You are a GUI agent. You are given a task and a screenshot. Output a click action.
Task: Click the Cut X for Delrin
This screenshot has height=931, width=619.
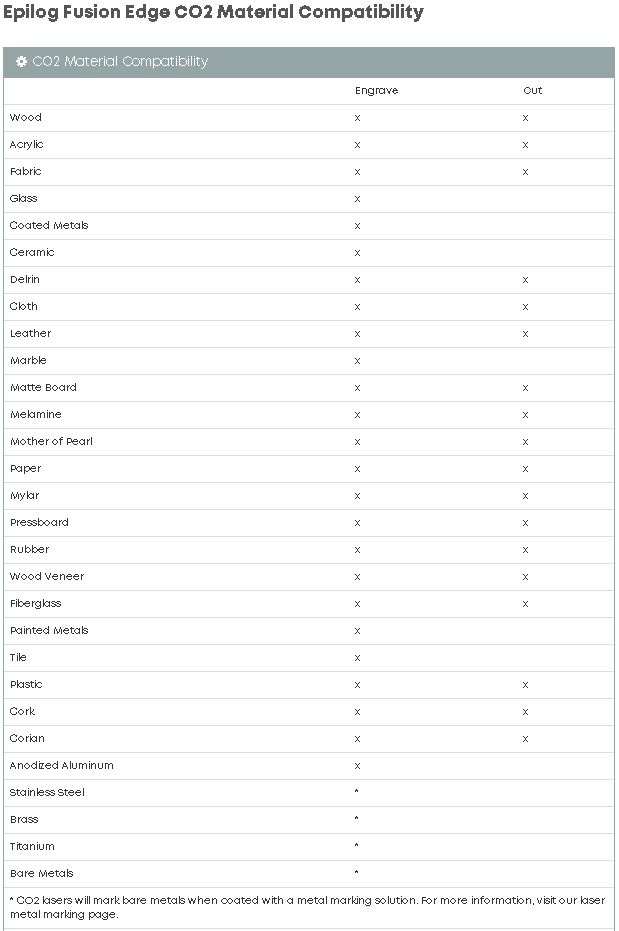click(x=525, y=280)
